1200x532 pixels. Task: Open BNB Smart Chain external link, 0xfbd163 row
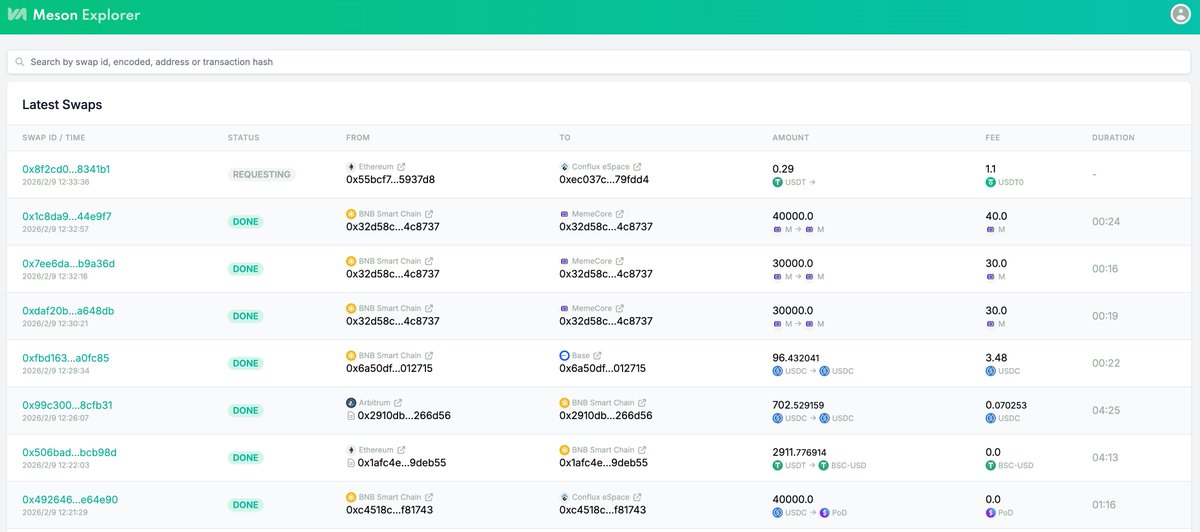click(429, 355)
